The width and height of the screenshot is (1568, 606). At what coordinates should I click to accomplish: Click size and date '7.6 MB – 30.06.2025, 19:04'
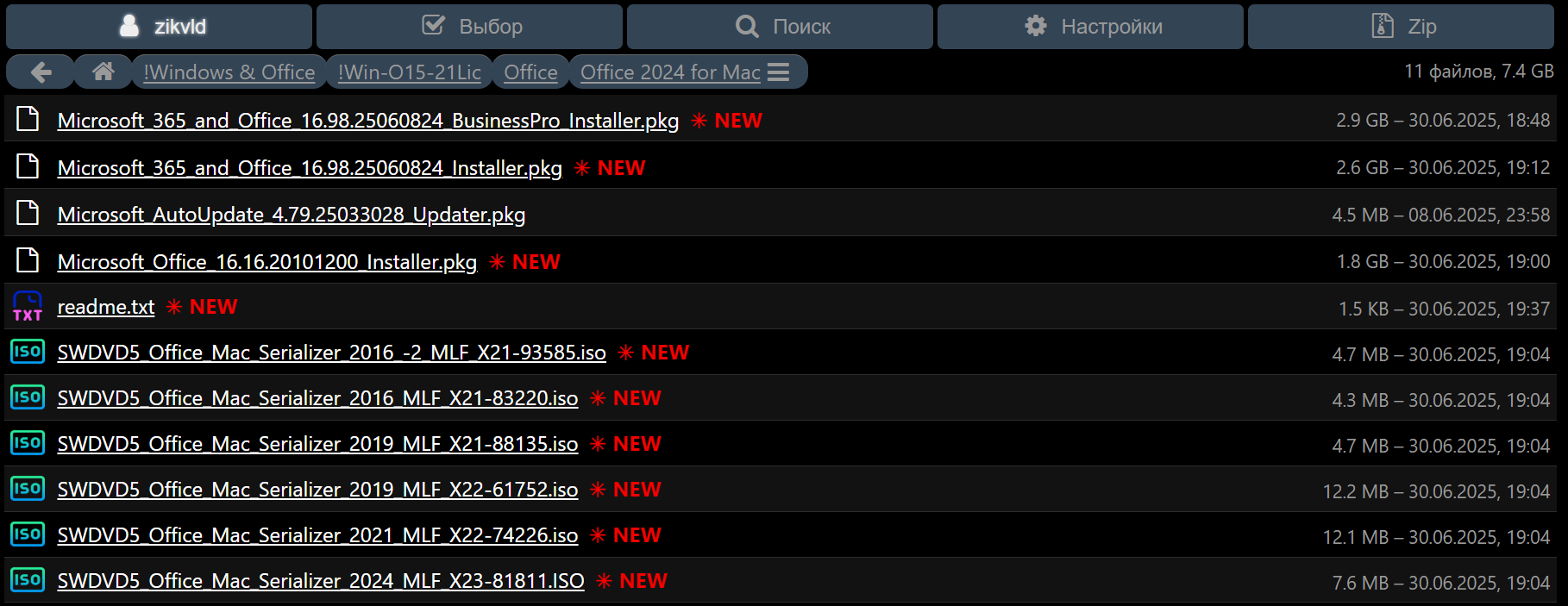point(1441,583)
